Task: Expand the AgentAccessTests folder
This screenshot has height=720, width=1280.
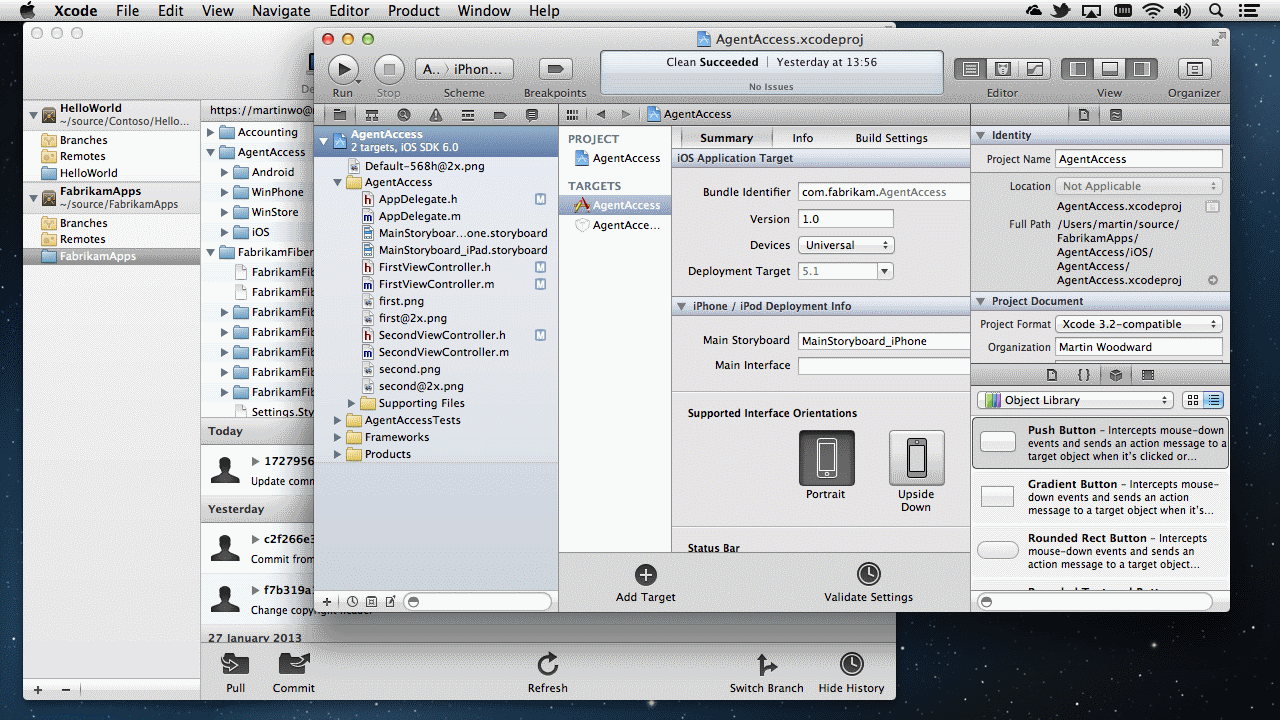Action: point(338,421)
